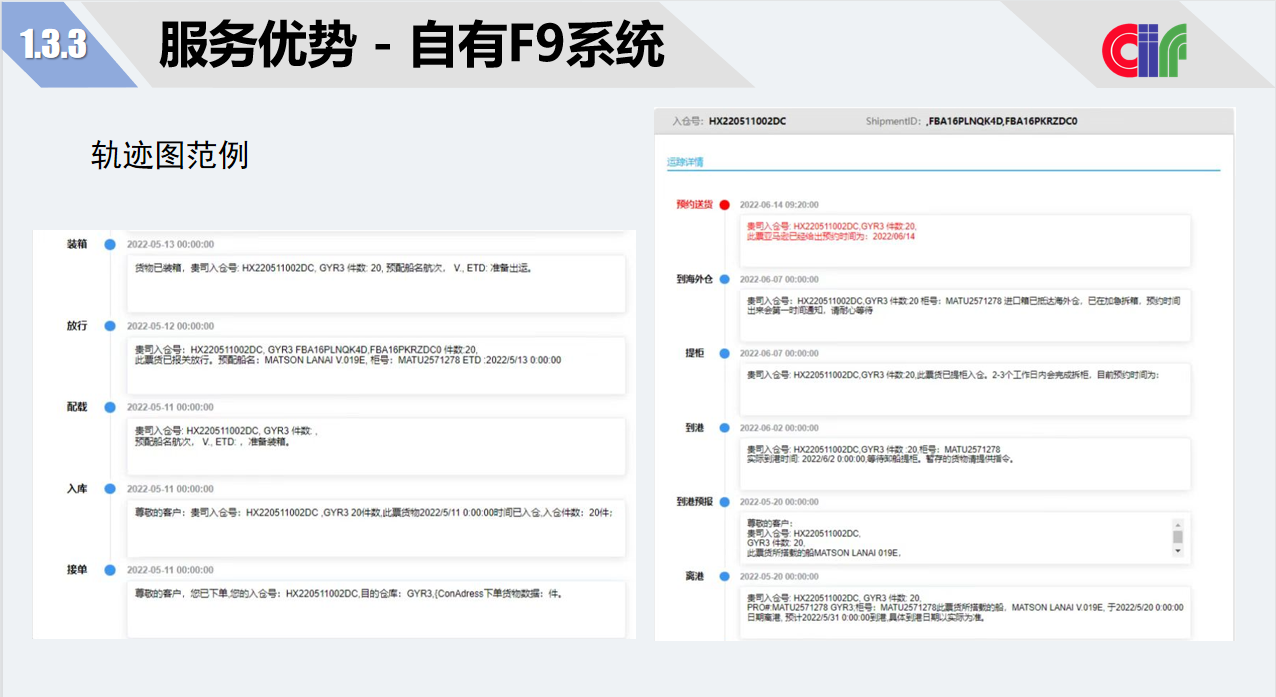1276x697 pixels.
Task: Select the 到海外仓 step label
Action: (x=694, y=279)
